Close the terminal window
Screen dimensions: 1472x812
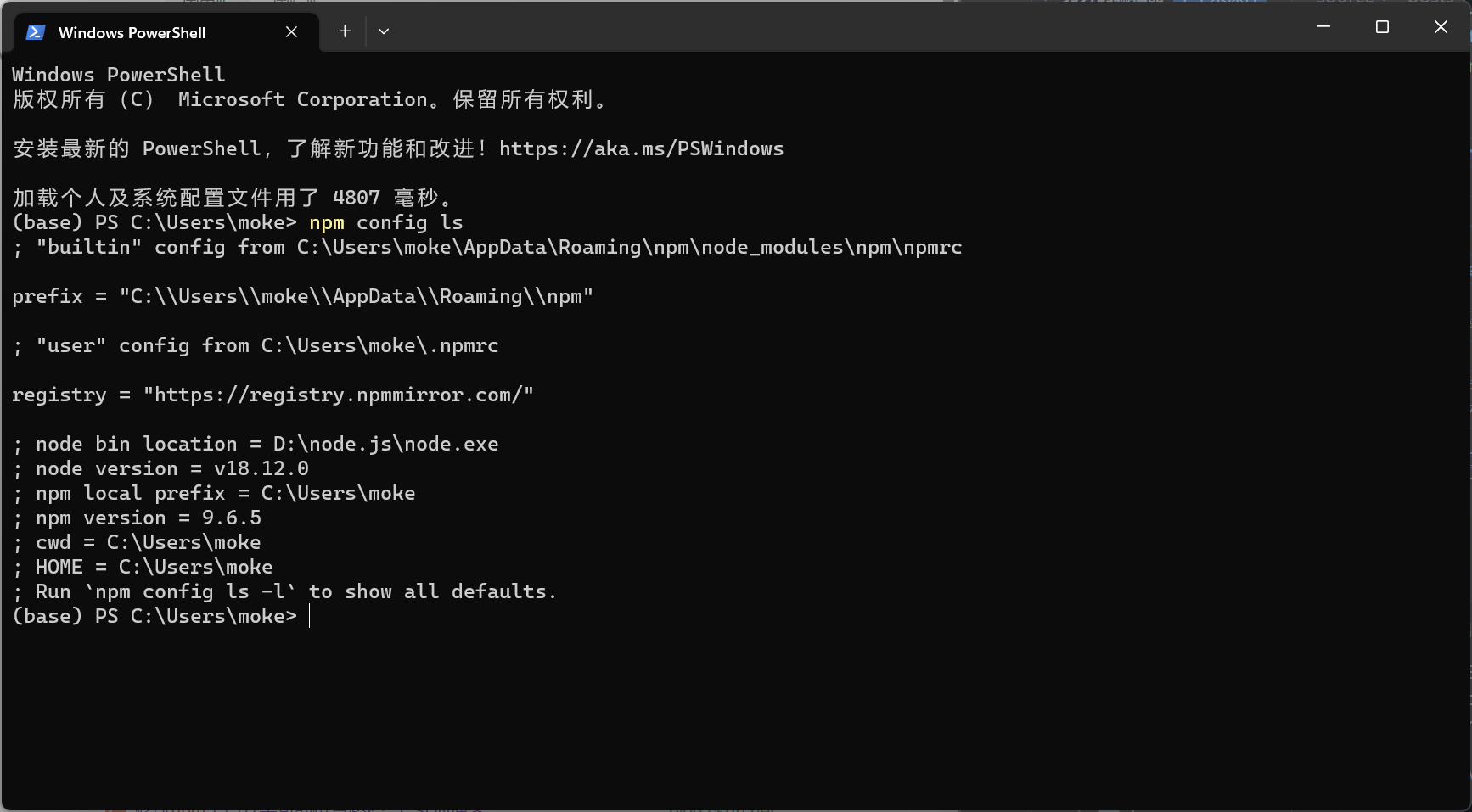click(1441, 27)
